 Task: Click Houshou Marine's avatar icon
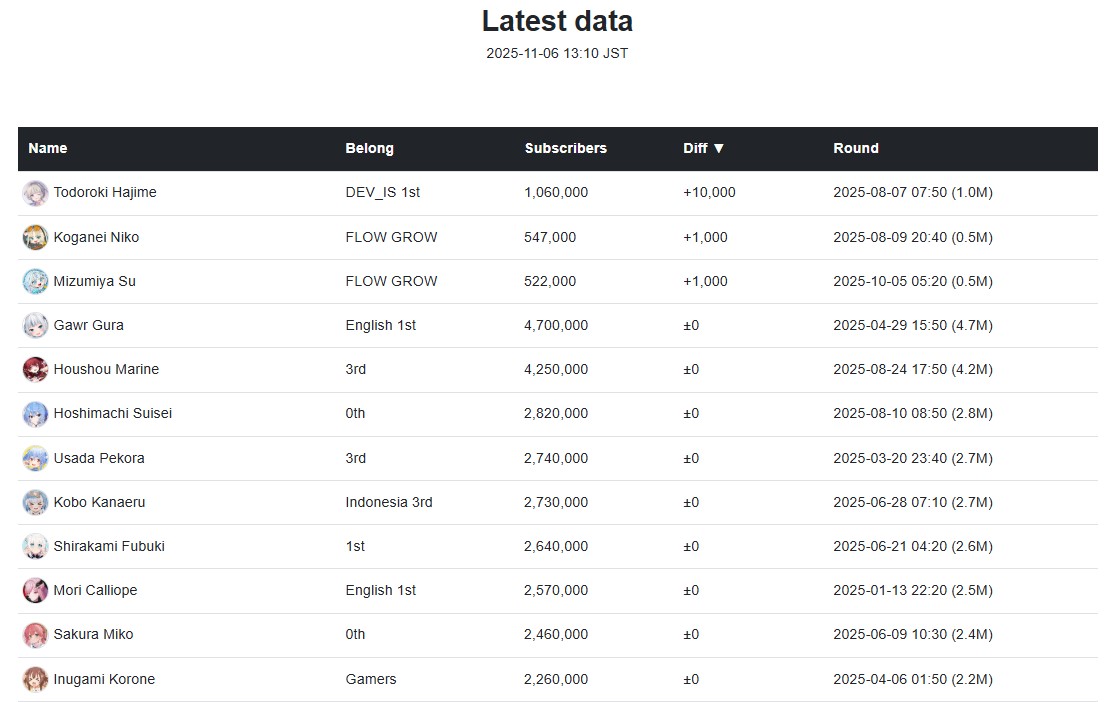(35, 370)
